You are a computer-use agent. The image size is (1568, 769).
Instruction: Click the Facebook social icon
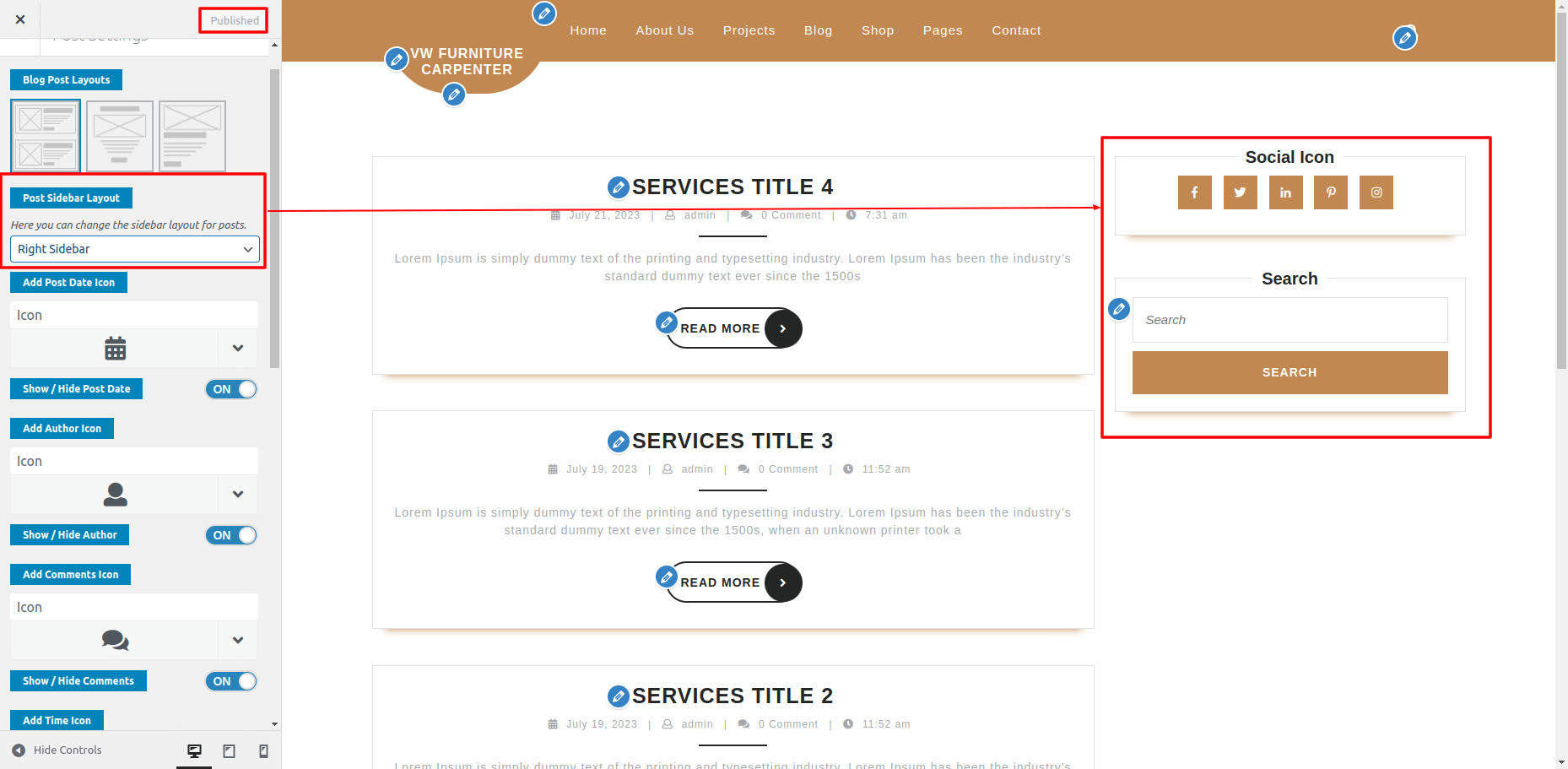pos(1194,192)
